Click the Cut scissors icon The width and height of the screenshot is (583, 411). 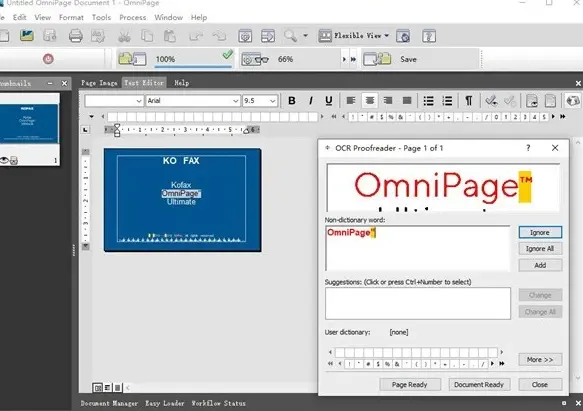(x=124, y=36)
